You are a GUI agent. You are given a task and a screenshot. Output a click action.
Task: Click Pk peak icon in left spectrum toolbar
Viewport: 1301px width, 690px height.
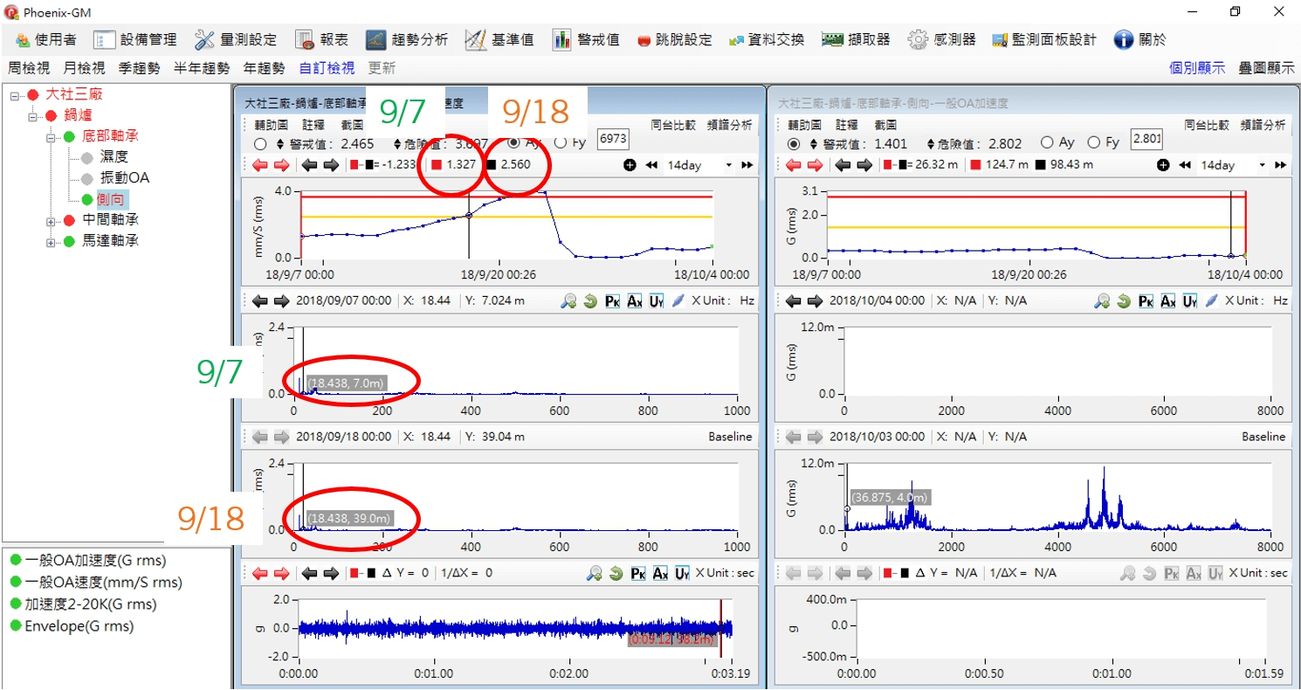612,301
